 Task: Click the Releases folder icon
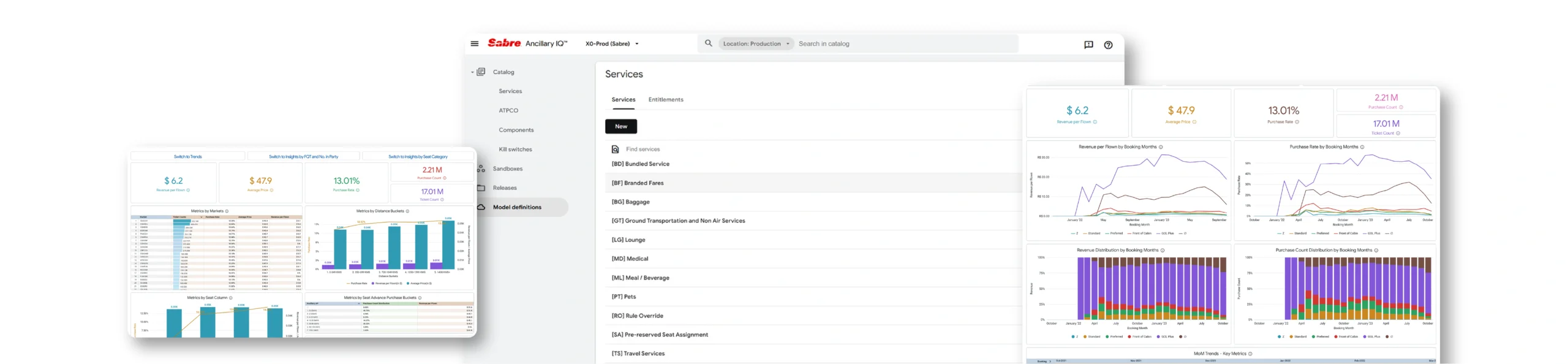(x=481, y=188)
